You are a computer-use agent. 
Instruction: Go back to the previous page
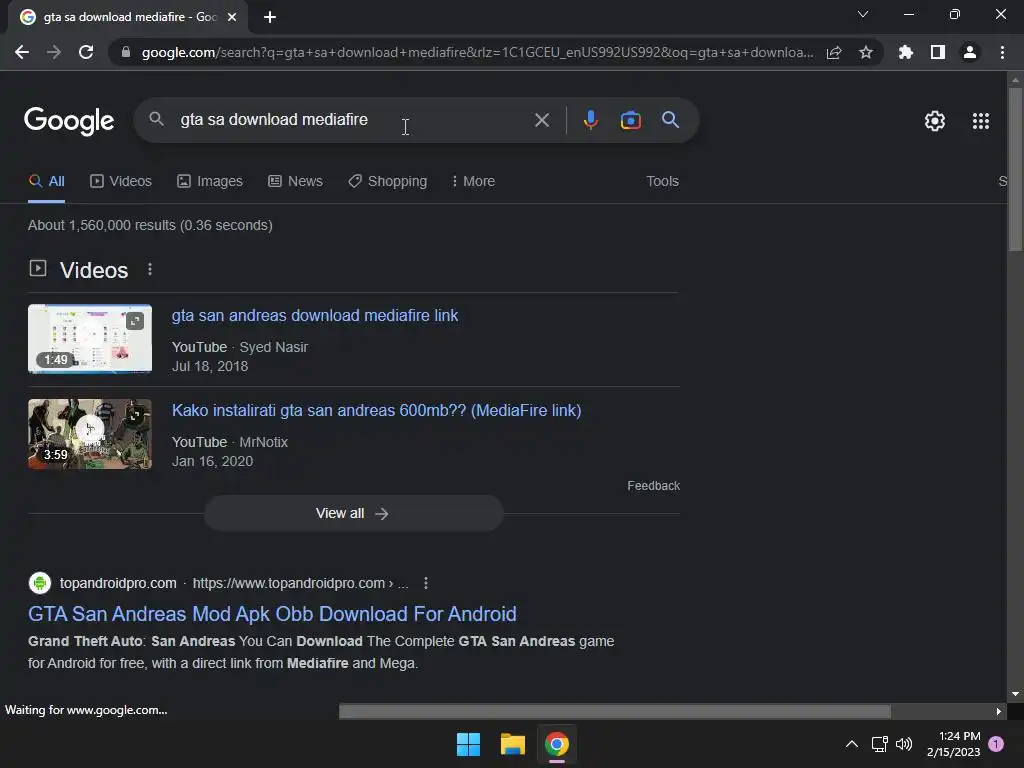(x=22, y=52)
